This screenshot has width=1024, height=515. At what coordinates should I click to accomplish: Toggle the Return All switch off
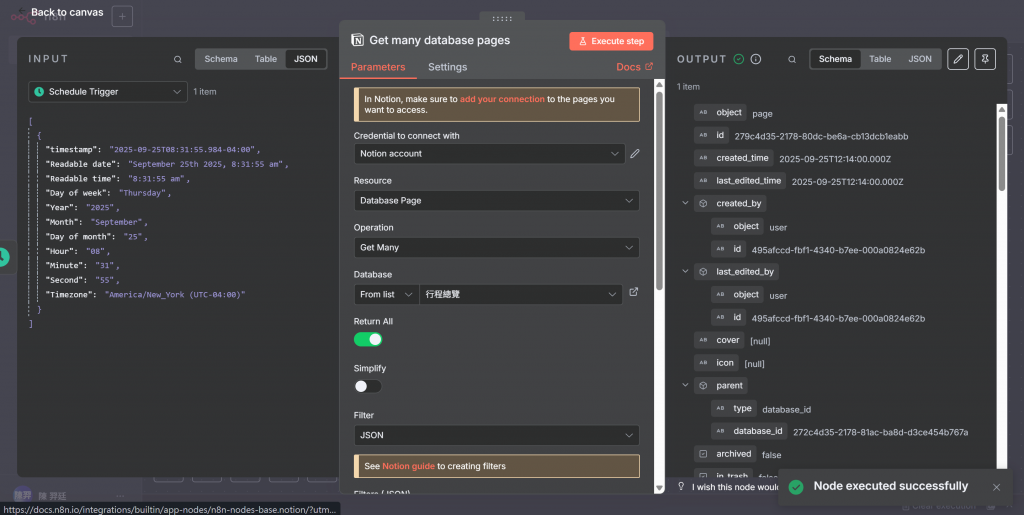pos(368,339)
